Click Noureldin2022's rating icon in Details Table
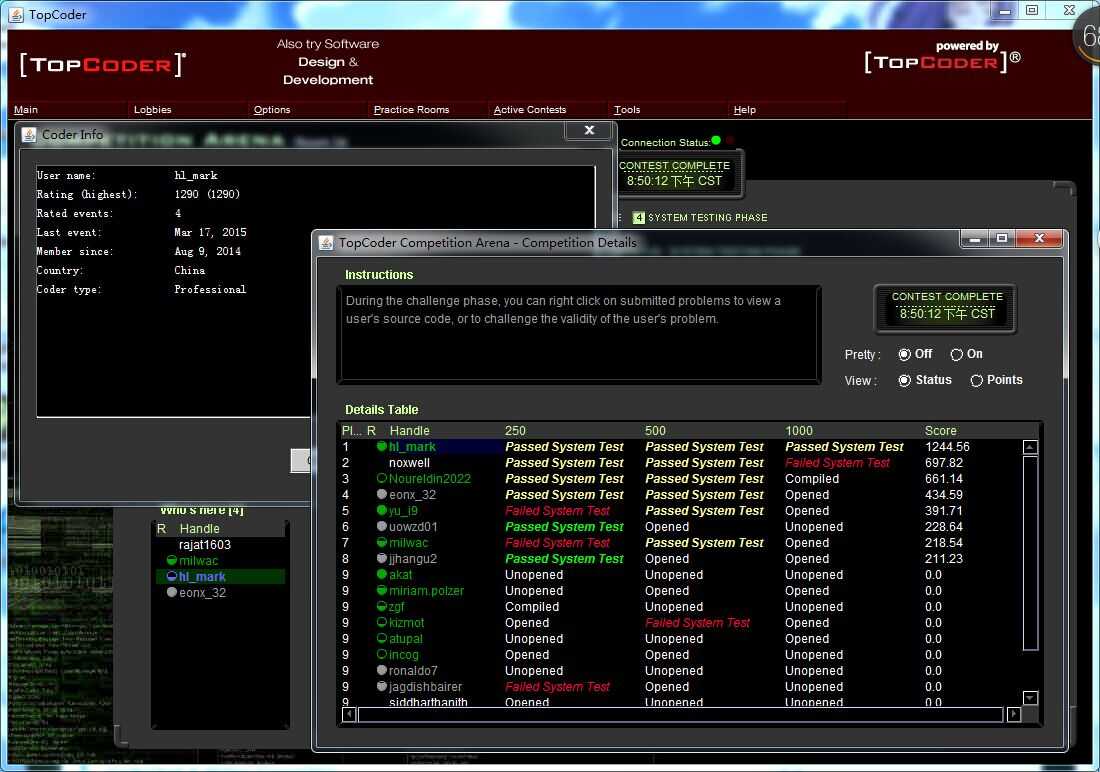Screen dimensions: 1100x772 click(x=382, y=478)
